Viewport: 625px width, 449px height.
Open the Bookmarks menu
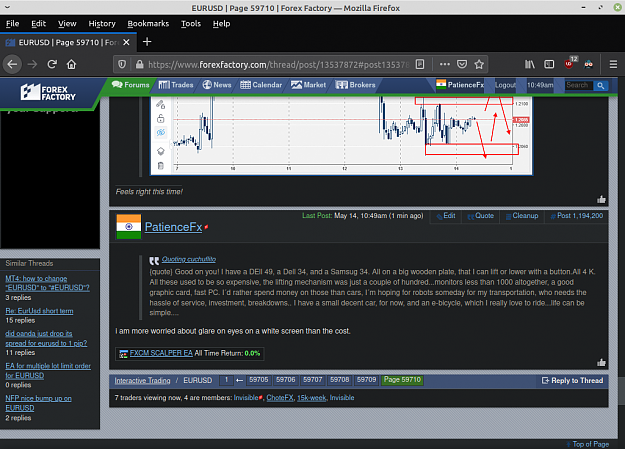click(x=148, y=24)
